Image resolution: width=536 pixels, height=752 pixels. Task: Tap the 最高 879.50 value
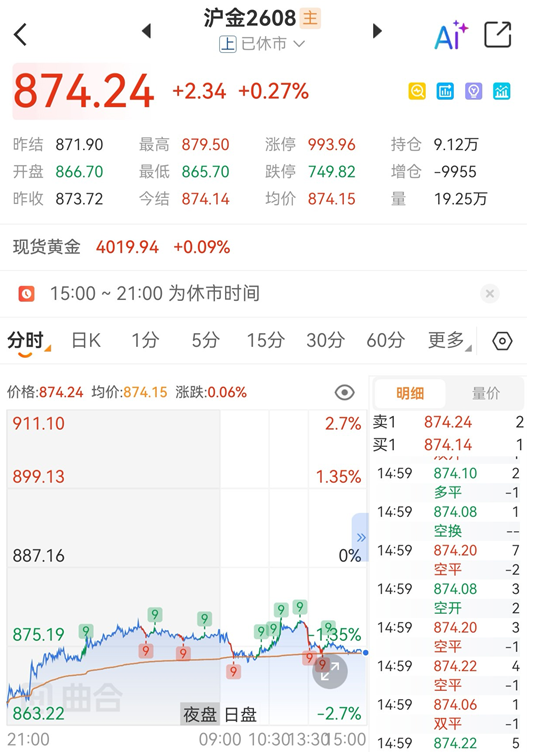(205, 144)
